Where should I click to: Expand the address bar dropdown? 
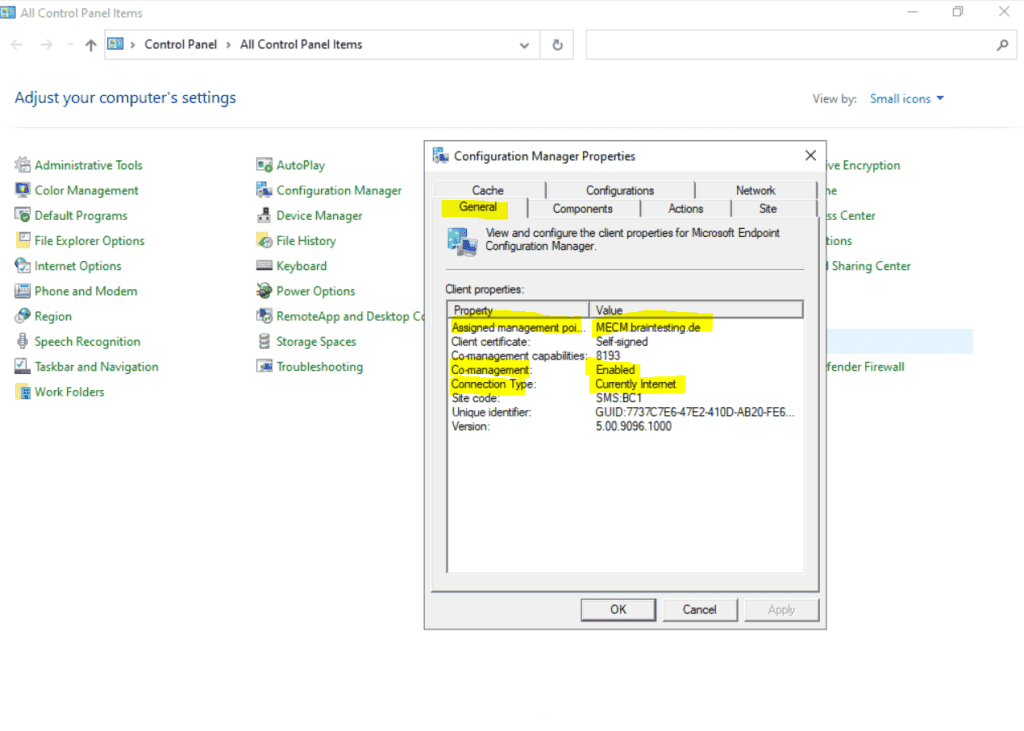tap(524, 44)
